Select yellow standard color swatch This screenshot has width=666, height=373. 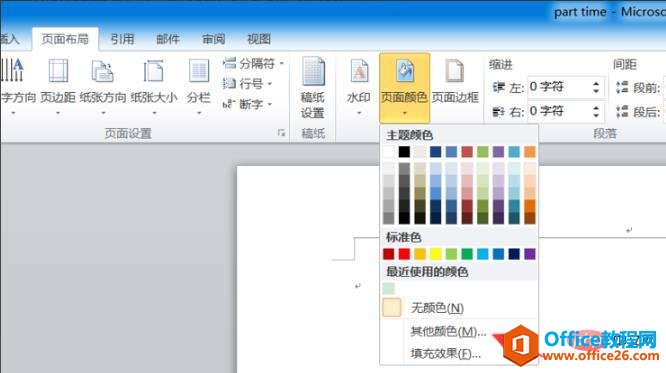tap(436, 254)
